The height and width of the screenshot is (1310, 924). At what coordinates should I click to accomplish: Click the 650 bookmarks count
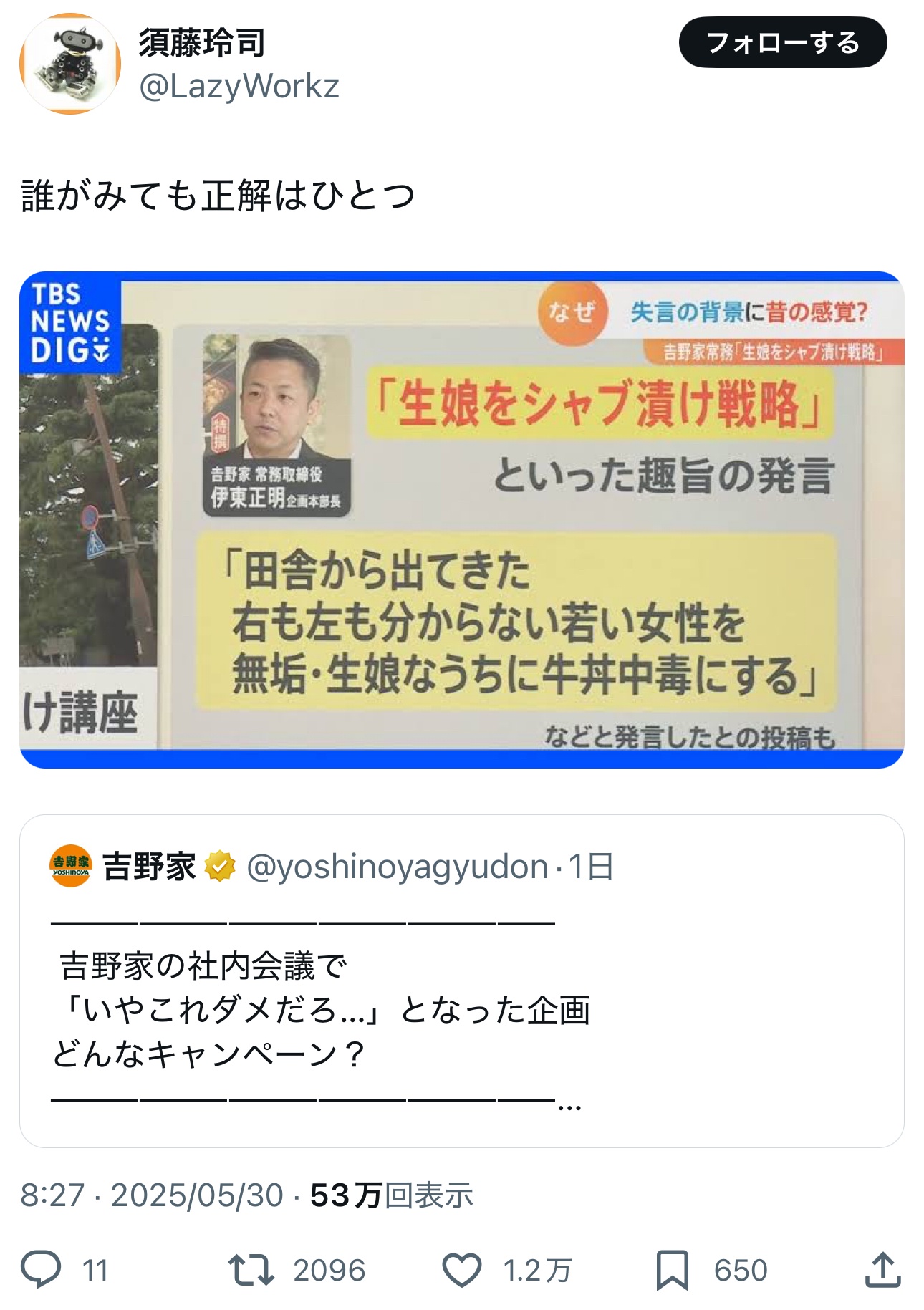pos(741,1271)
